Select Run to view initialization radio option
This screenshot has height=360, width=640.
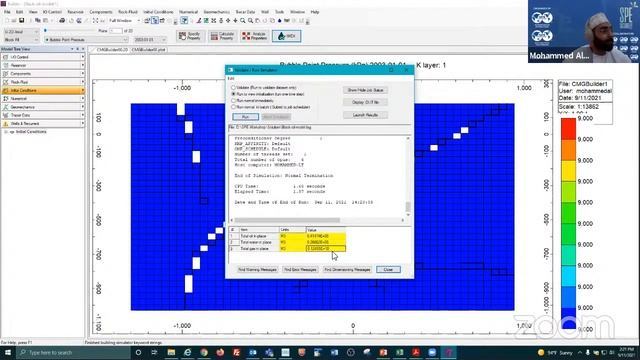coord(233,94)
